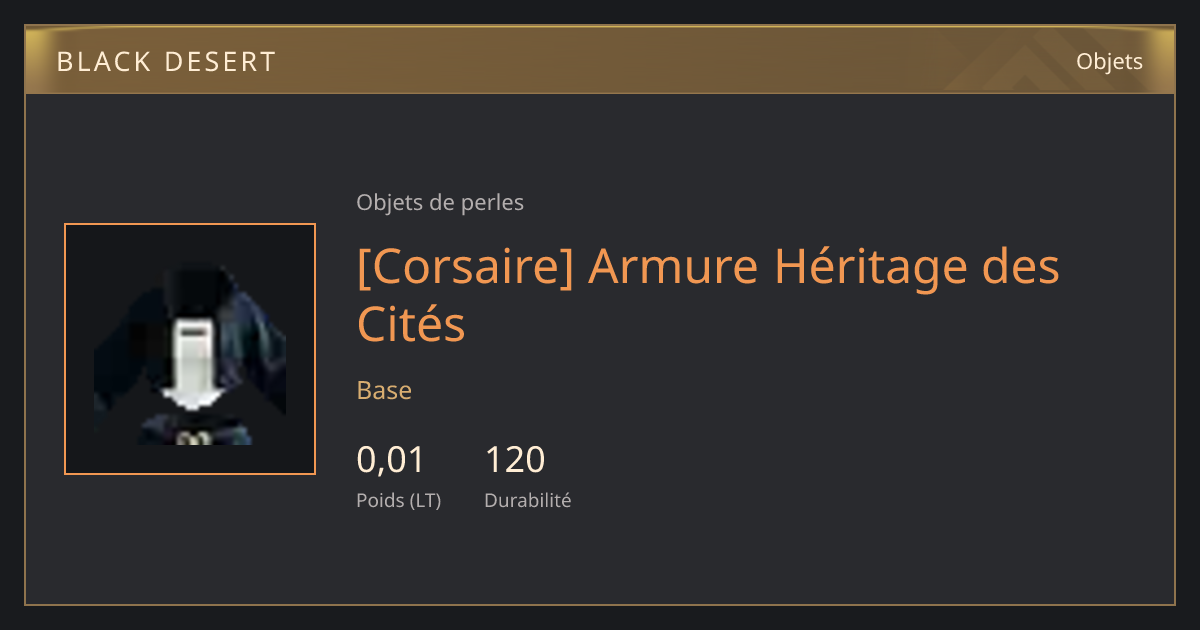Click the Durabilité label
This screenshot has height=630, width=1200.
pyautogui.click(x=528, y=501)
